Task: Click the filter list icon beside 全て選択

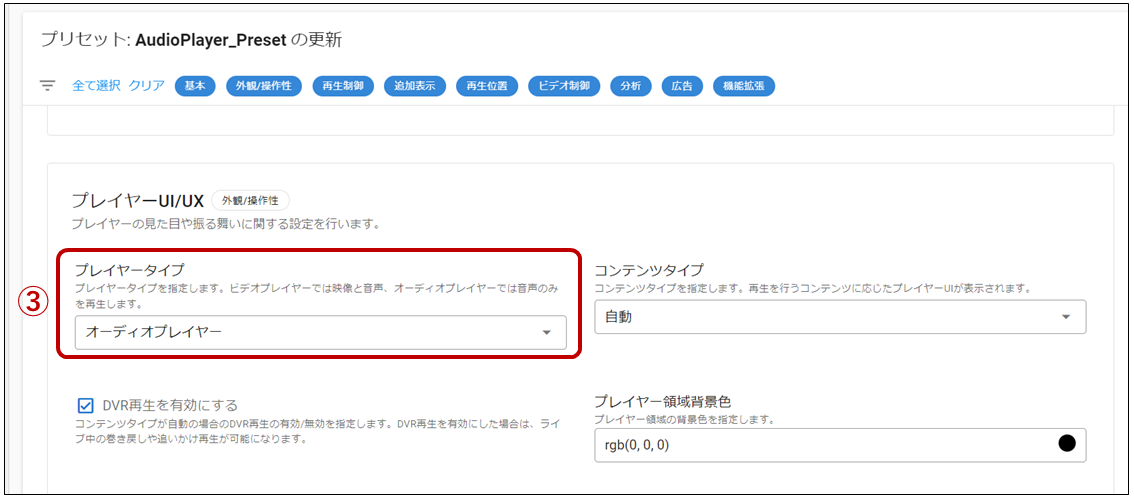Action: coord(47,86)
